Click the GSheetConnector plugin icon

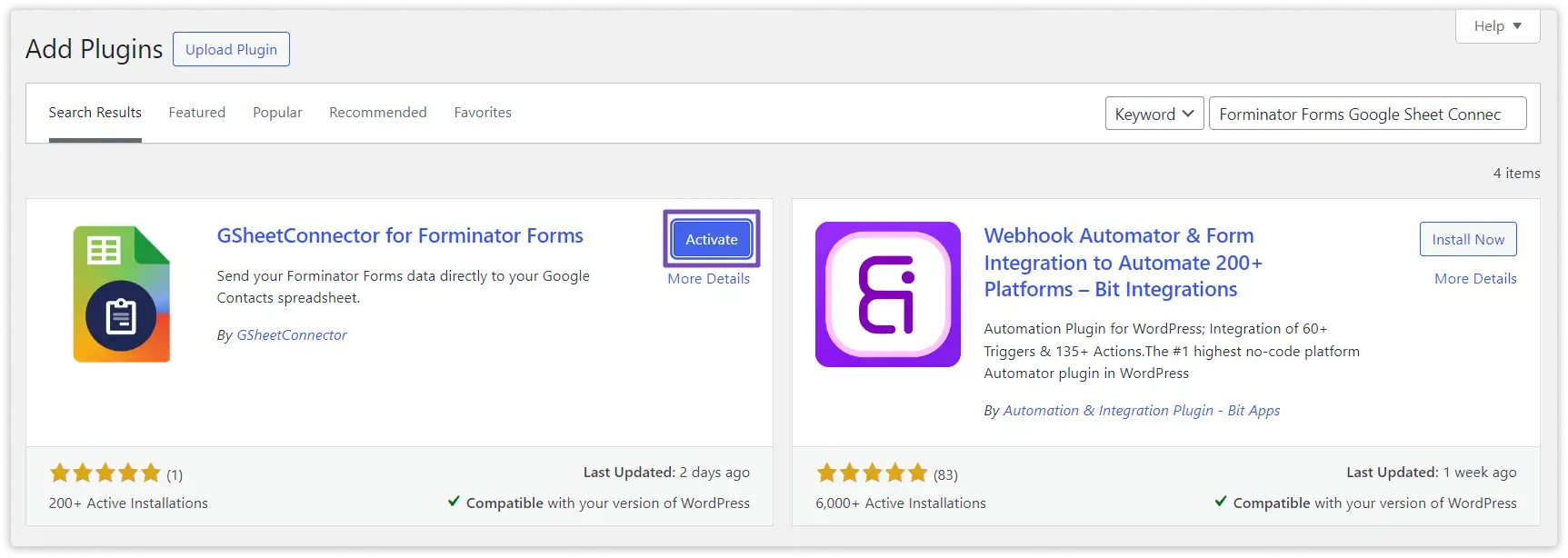point(122,294)
